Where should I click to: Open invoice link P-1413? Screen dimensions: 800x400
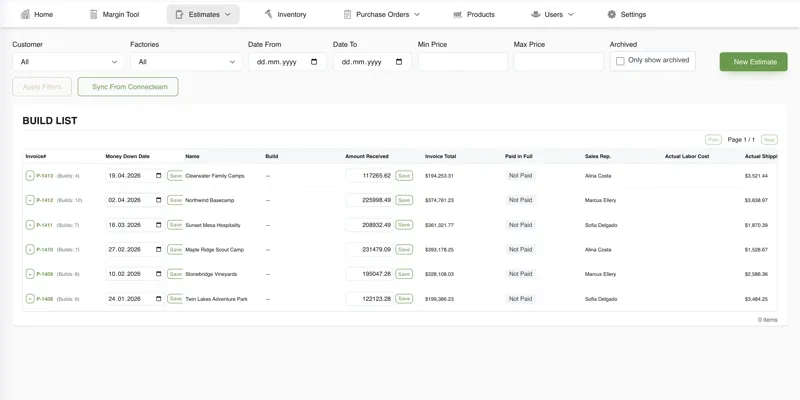click(x=45, y=176)
